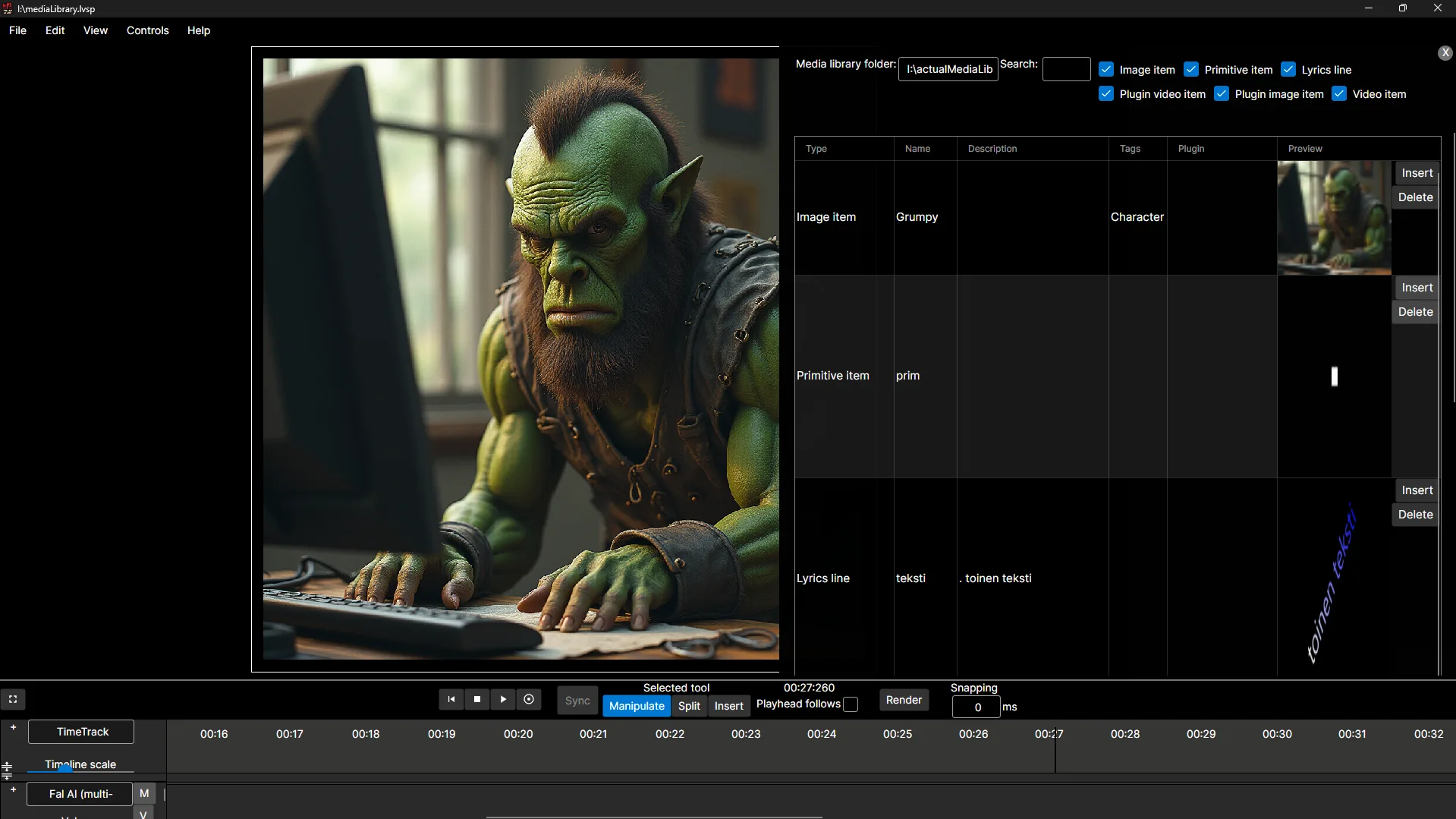The width and height of the screenshot is (1456, 819).
Task: Adjust the Timeline scale slider handle
Action: coord(65,769)
